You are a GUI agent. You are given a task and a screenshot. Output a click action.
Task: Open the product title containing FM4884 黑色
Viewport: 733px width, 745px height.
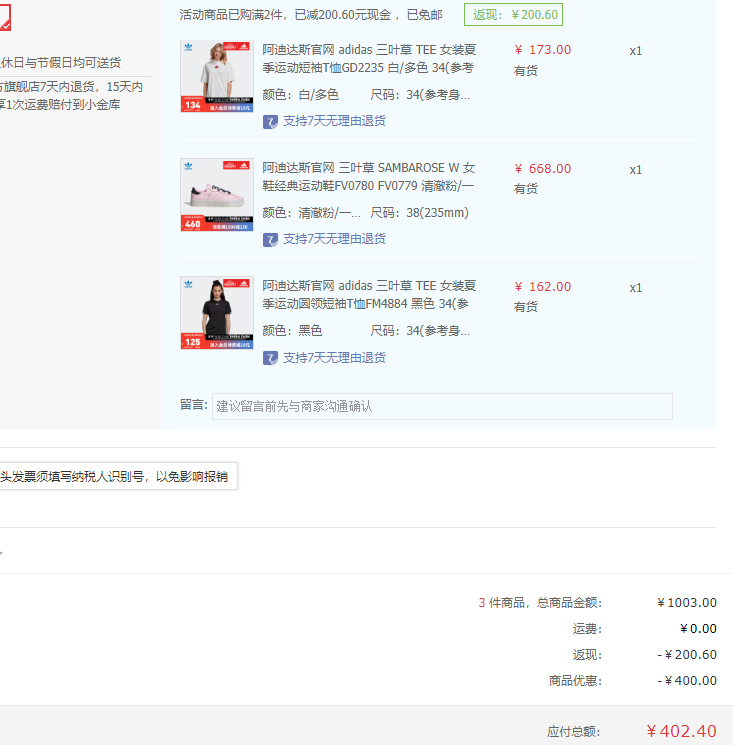(369, 295)
